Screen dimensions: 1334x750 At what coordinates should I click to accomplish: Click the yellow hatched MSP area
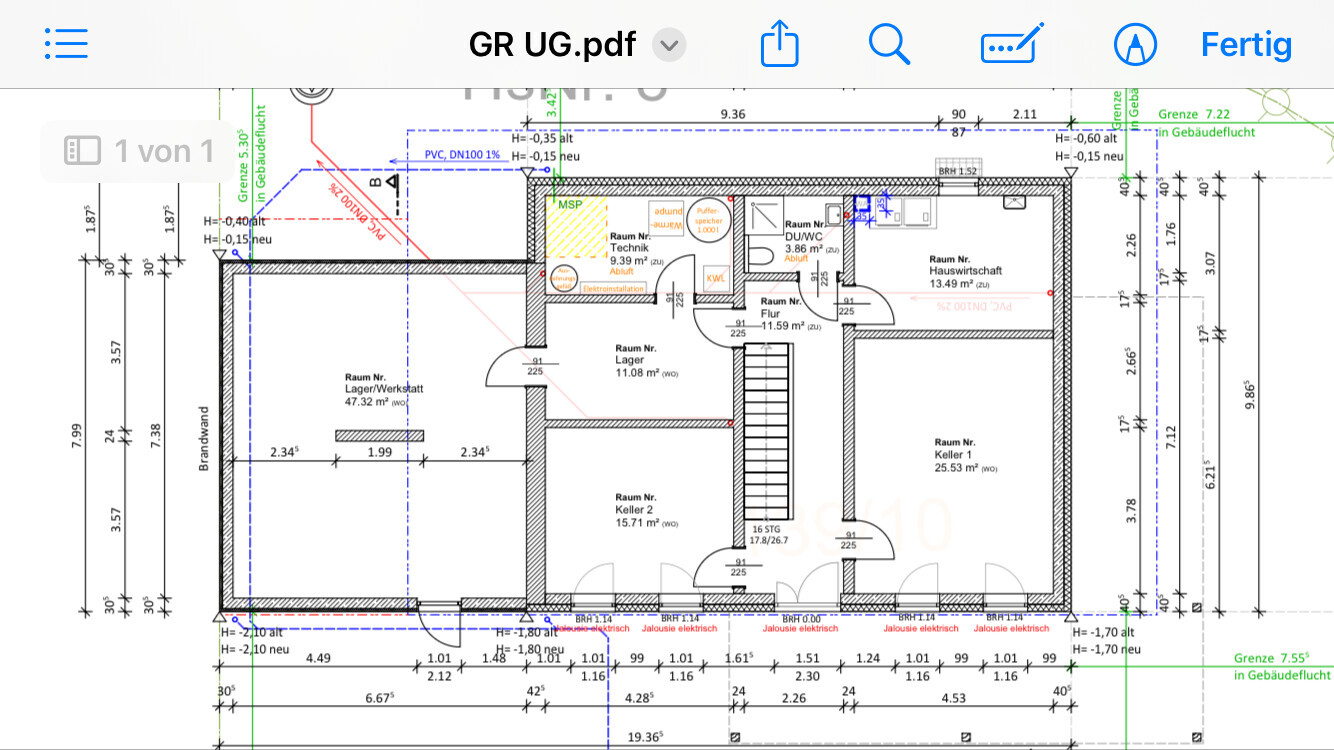576,228
